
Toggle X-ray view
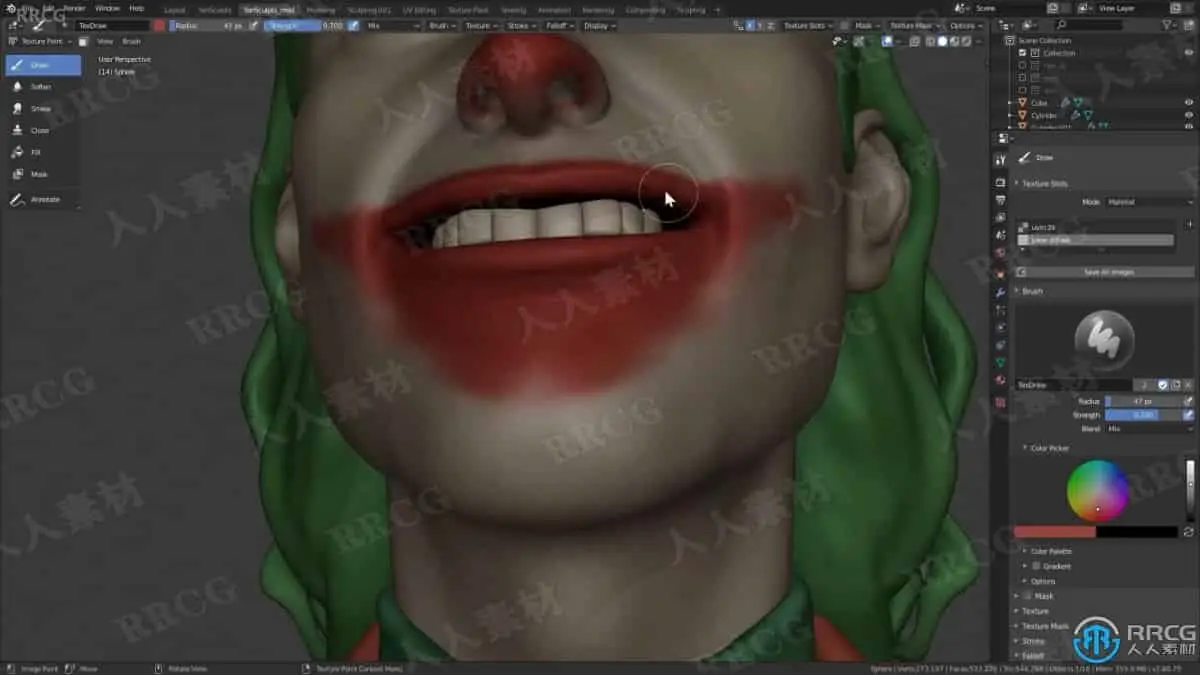[914, 41]
